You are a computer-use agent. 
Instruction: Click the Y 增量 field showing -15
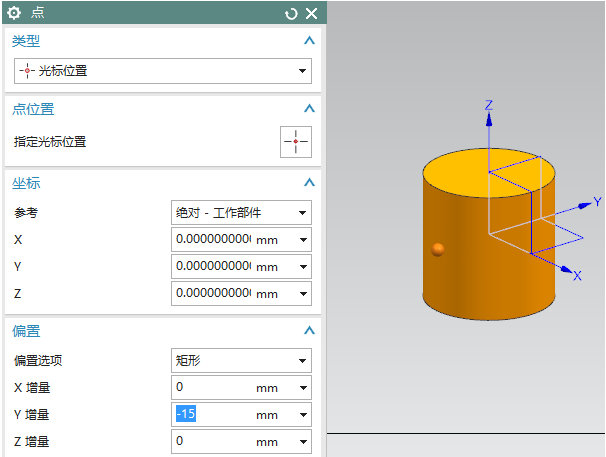pos(213,414)
